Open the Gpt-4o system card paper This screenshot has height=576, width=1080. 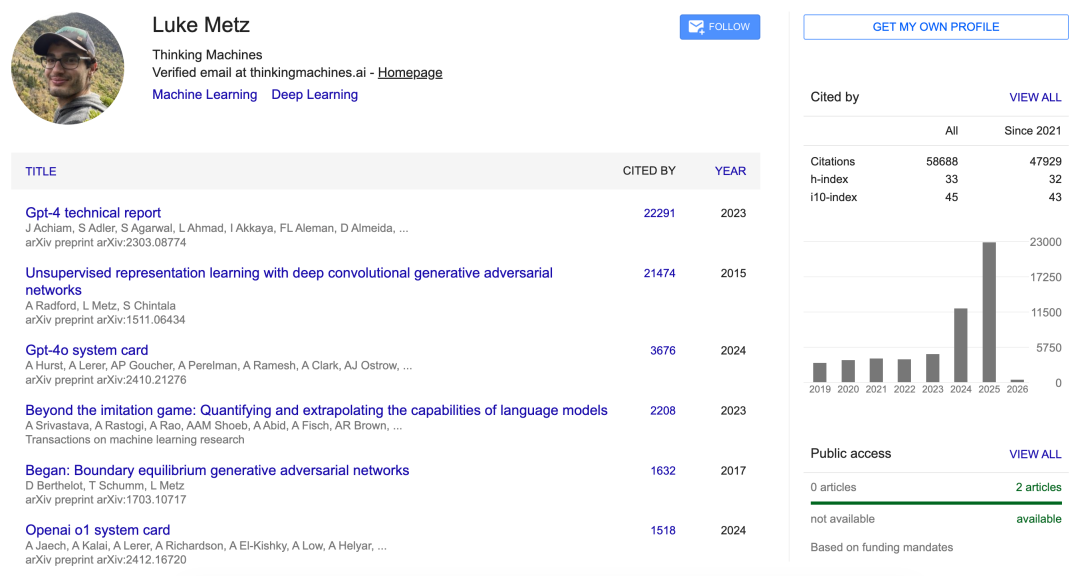pos(87,350)
